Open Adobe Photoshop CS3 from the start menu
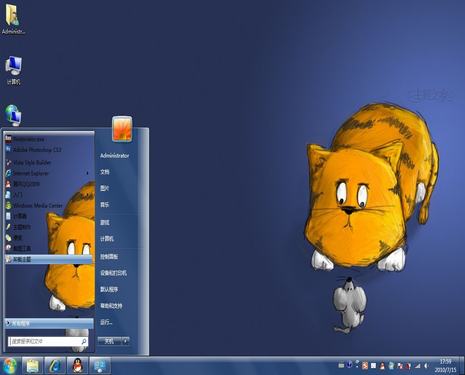This screenshot has height=375, width=465. point(33,150)
